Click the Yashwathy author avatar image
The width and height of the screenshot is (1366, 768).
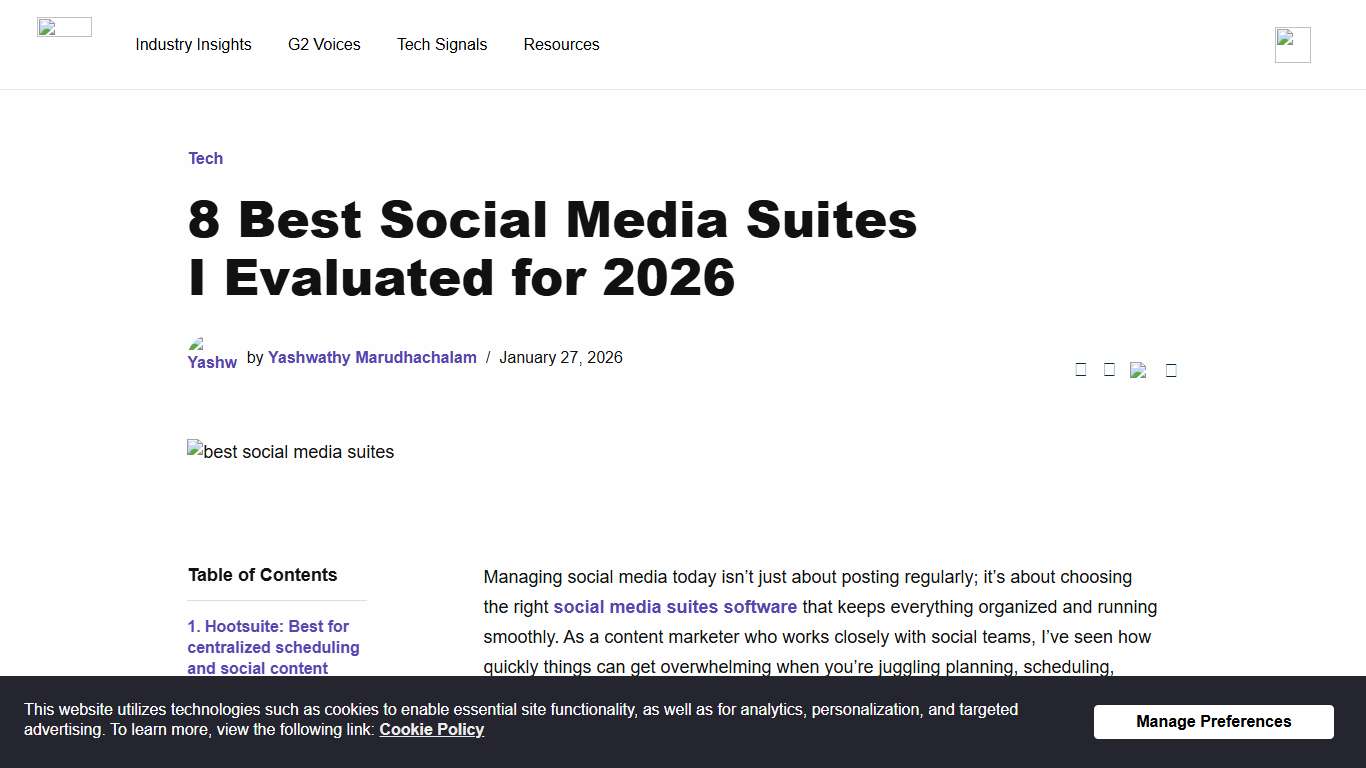pos(211,353)
